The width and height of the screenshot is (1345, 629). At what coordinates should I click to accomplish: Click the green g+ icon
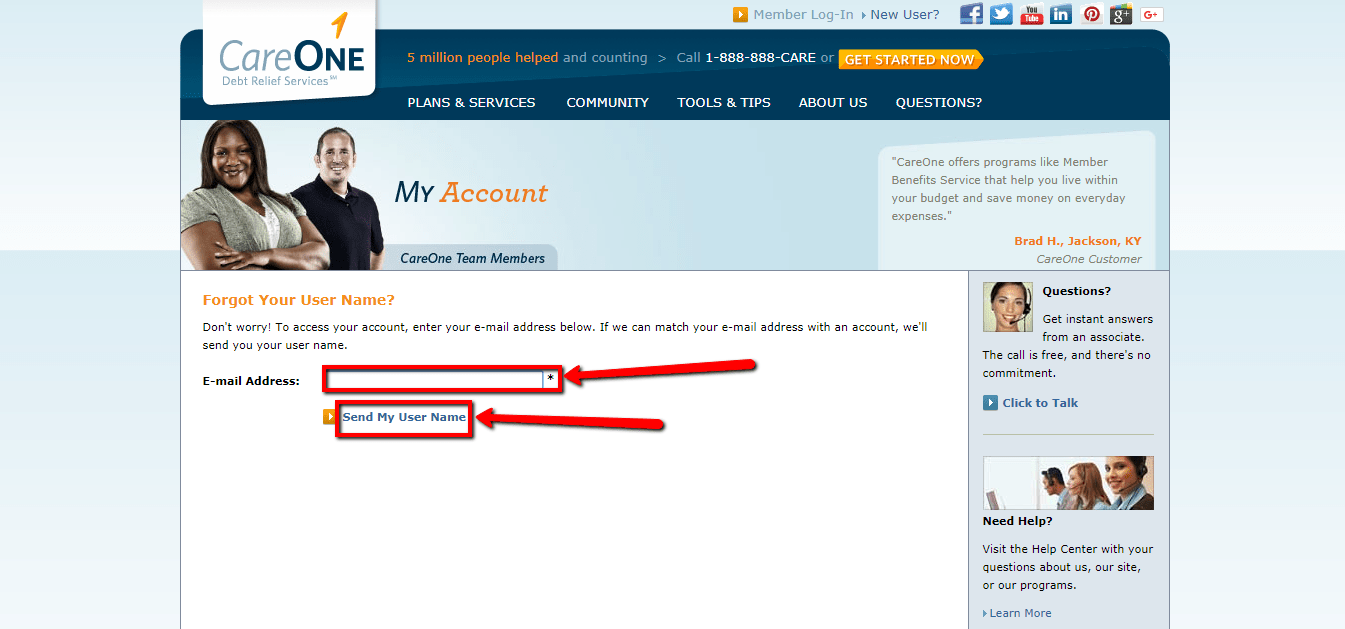coord(1120,14)
